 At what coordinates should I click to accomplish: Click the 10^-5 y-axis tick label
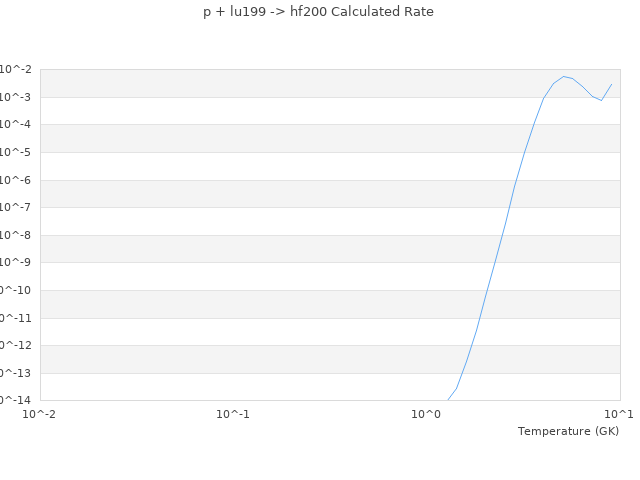pos(16,152)
